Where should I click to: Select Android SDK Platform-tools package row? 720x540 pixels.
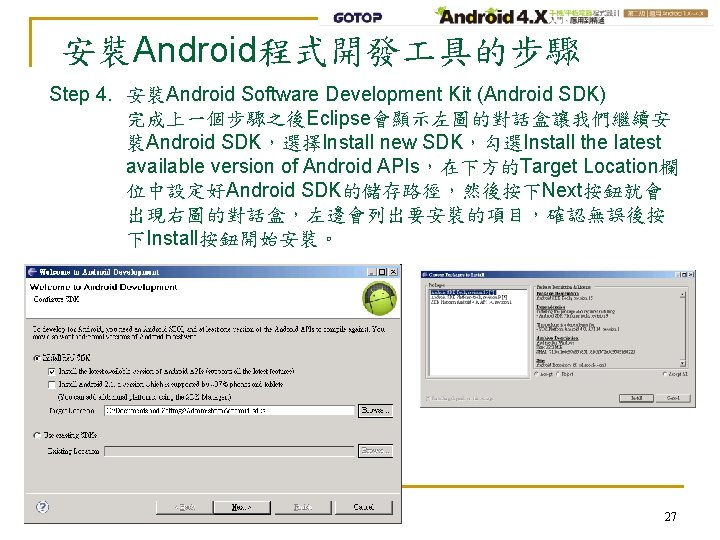(468, 298)
